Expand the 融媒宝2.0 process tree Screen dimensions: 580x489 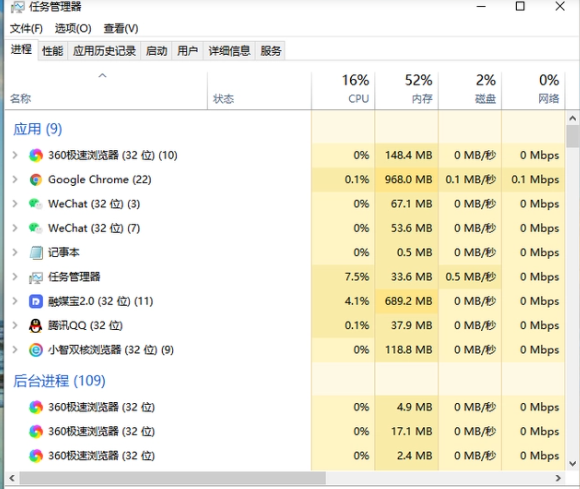(x=15, y=301)
